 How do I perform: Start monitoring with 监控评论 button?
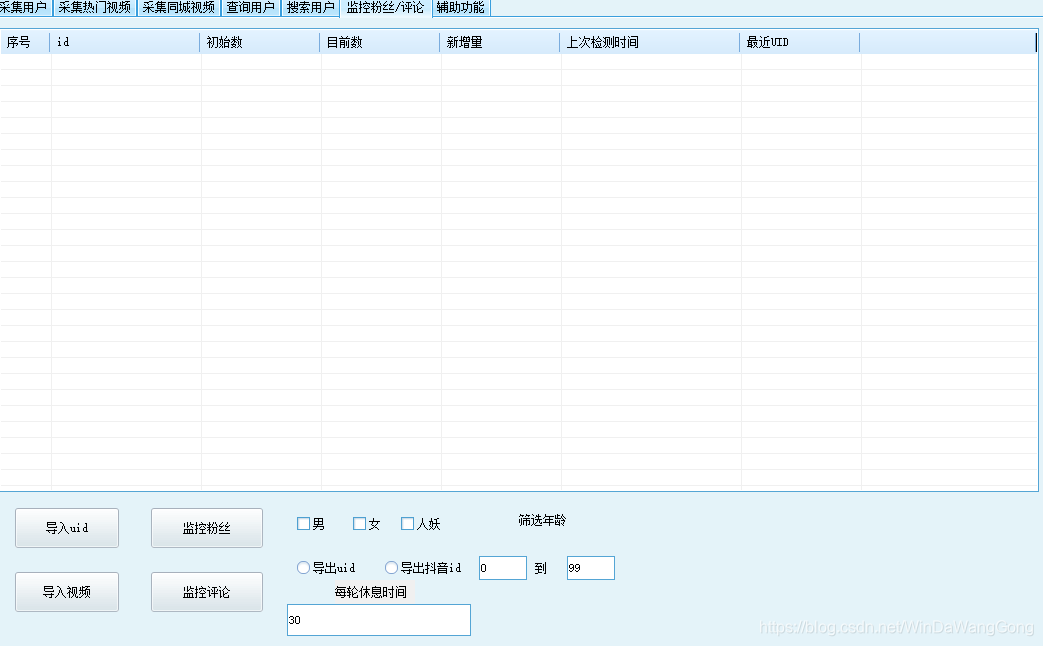click(x=206, y=592)
